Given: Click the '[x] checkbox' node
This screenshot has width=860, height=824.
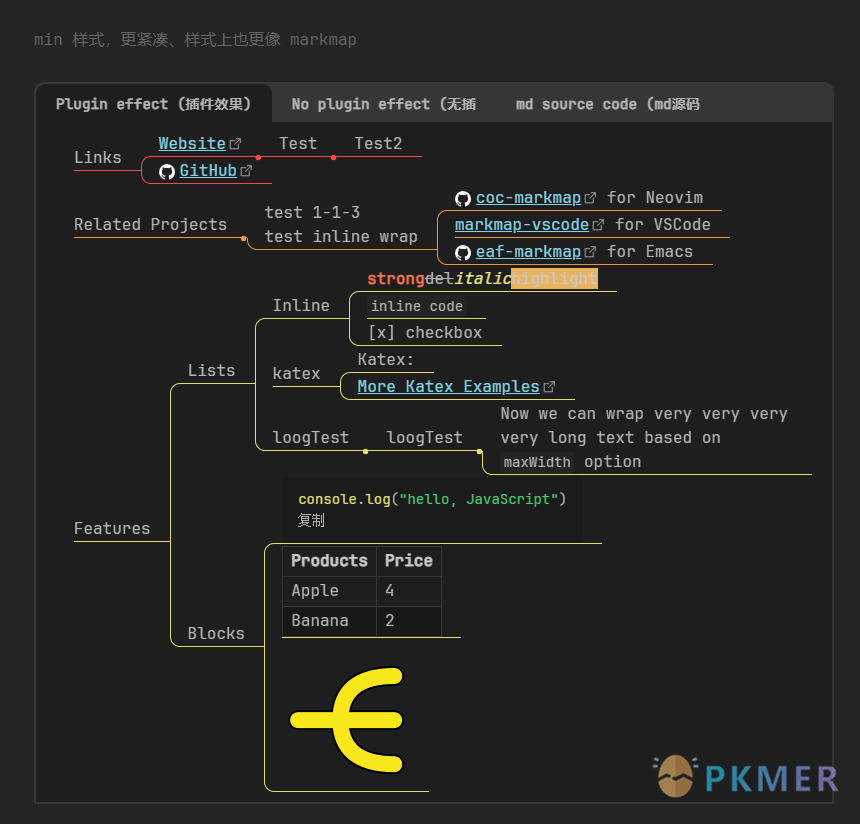Looking at the screenshot, I should click(425, 332).
